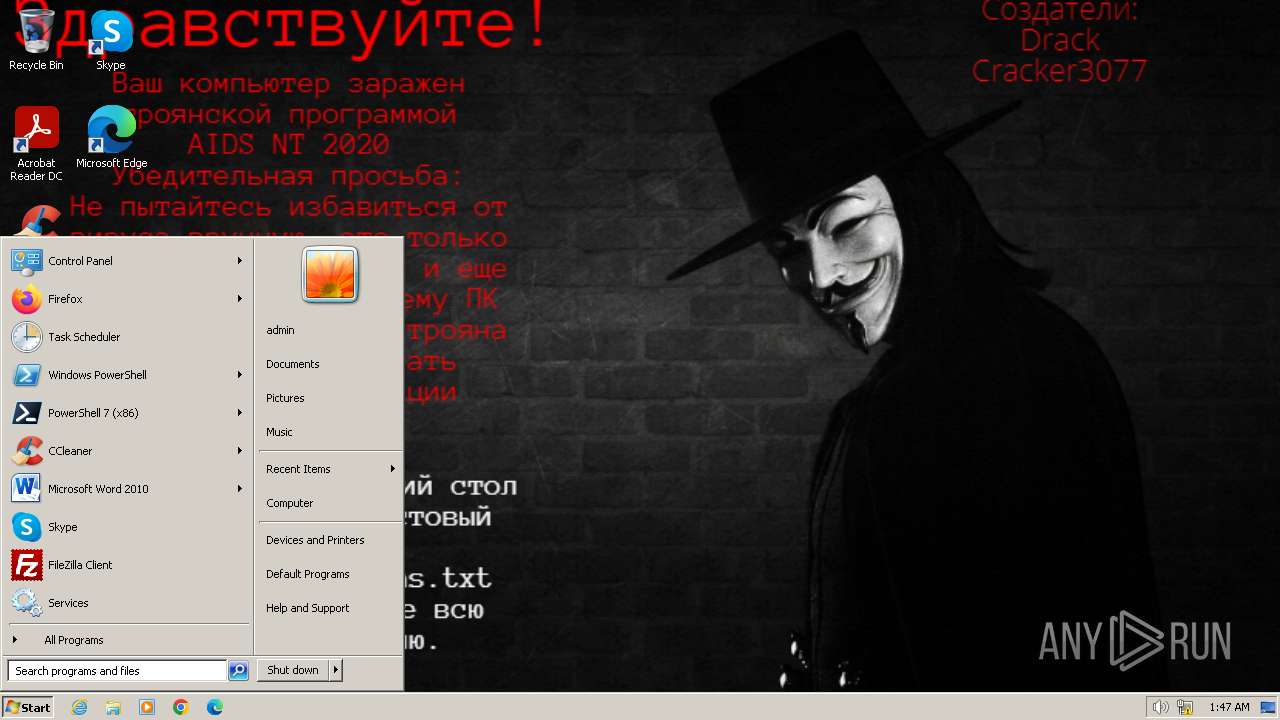Click the user account flower picture
This screenshot has height=720, width=1280.
point(330,274)
